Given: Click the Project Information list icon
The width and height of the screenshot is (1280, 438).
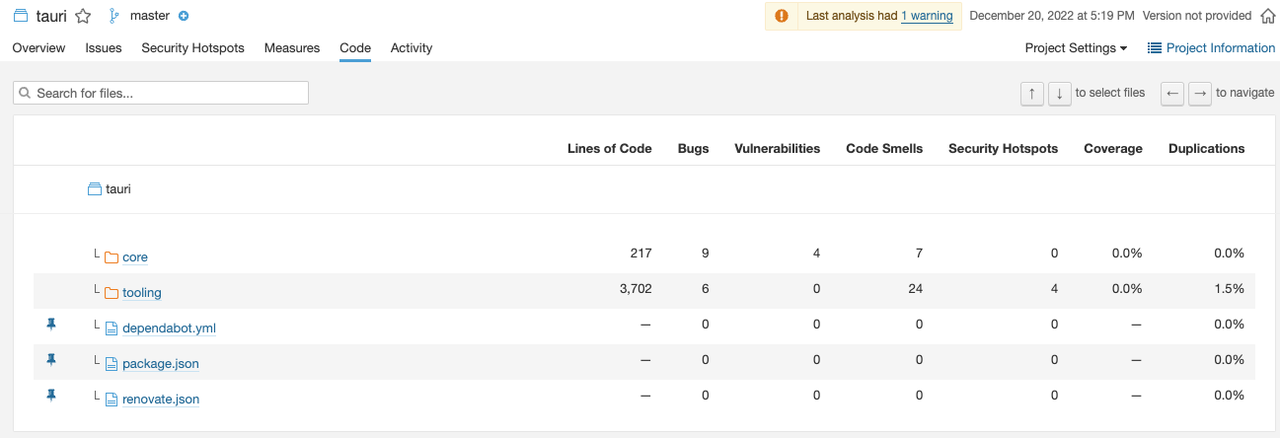Looking at the screenshot, I should (1154, 48).
